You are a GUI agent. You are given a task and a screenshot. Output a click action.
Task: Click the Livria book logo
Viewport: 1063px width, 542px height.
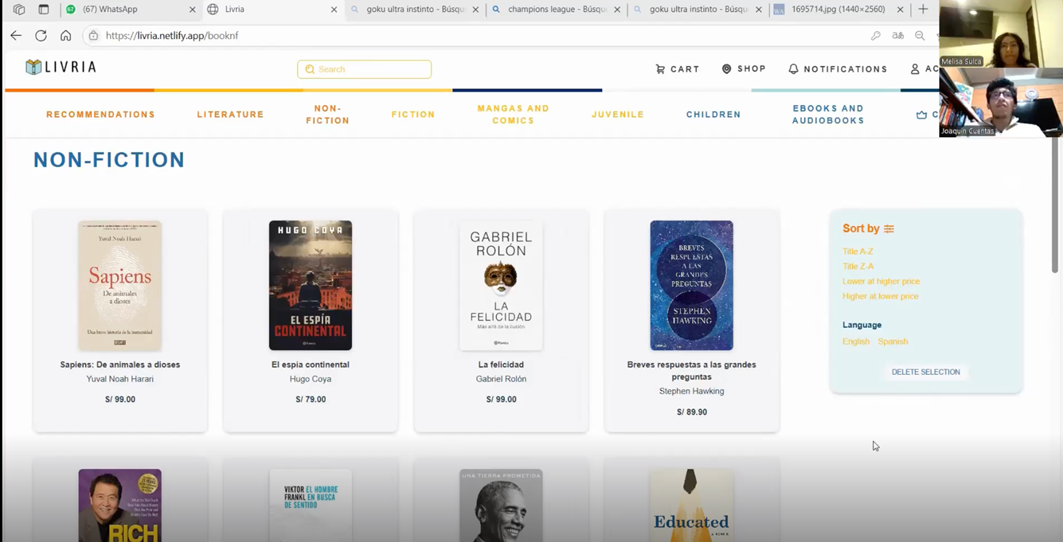pos(33,66)
